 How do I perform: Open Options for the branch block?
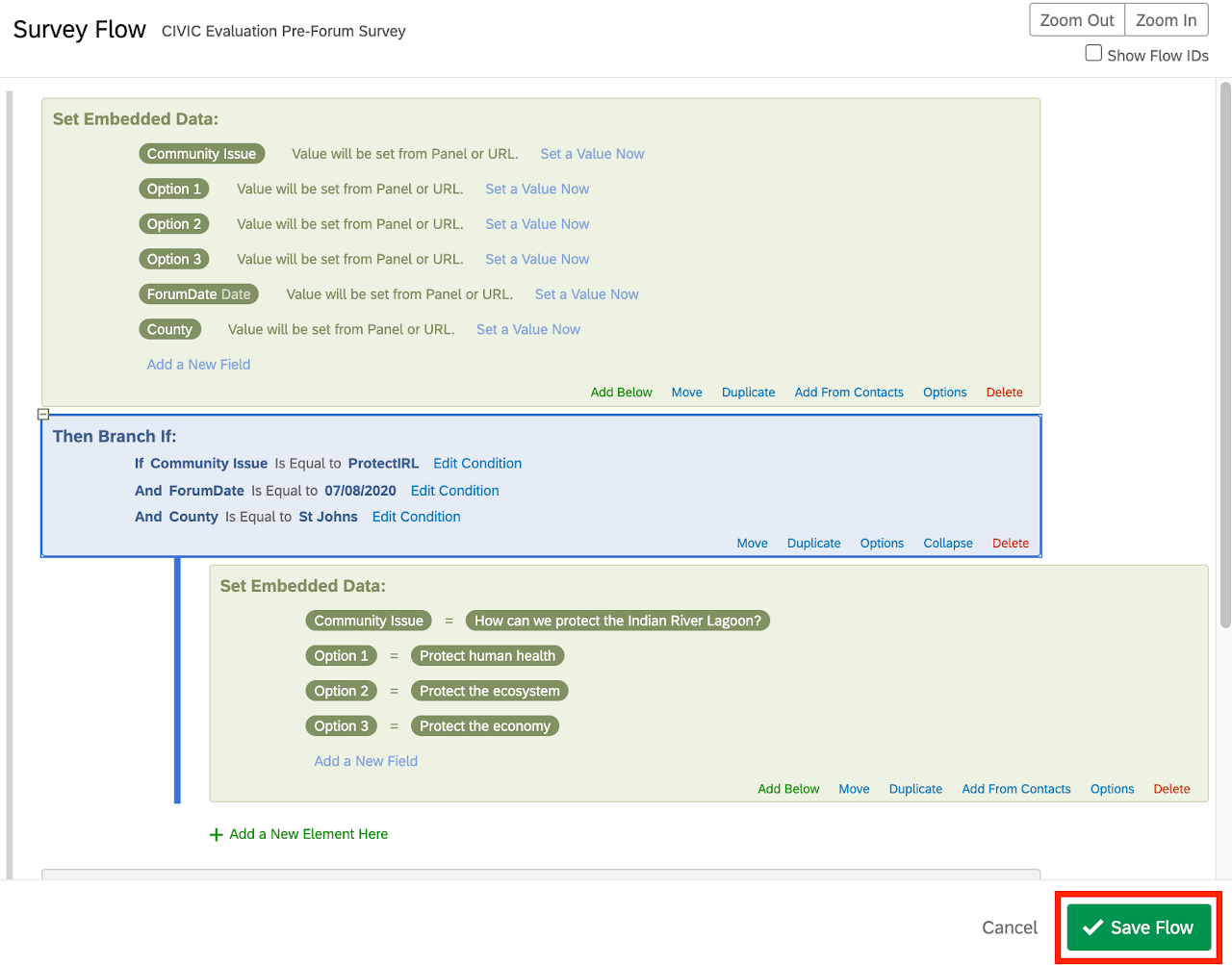tap(881, 544)
